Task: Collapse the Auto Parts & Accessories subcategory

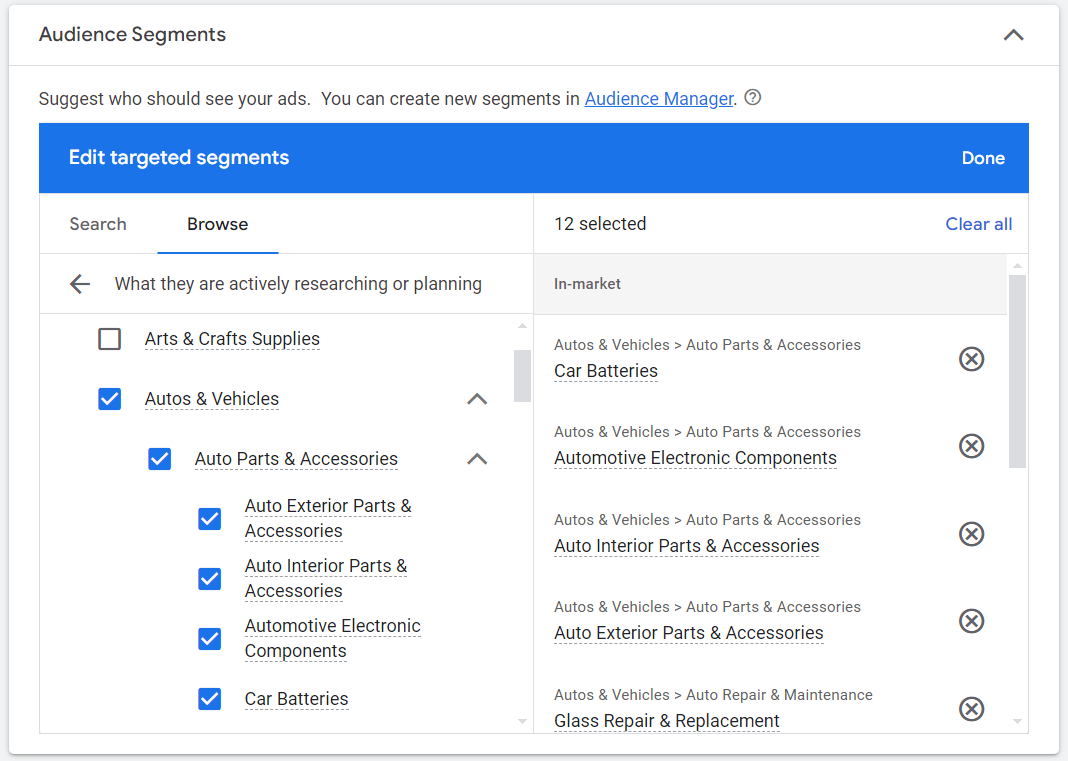Action: 477,458
